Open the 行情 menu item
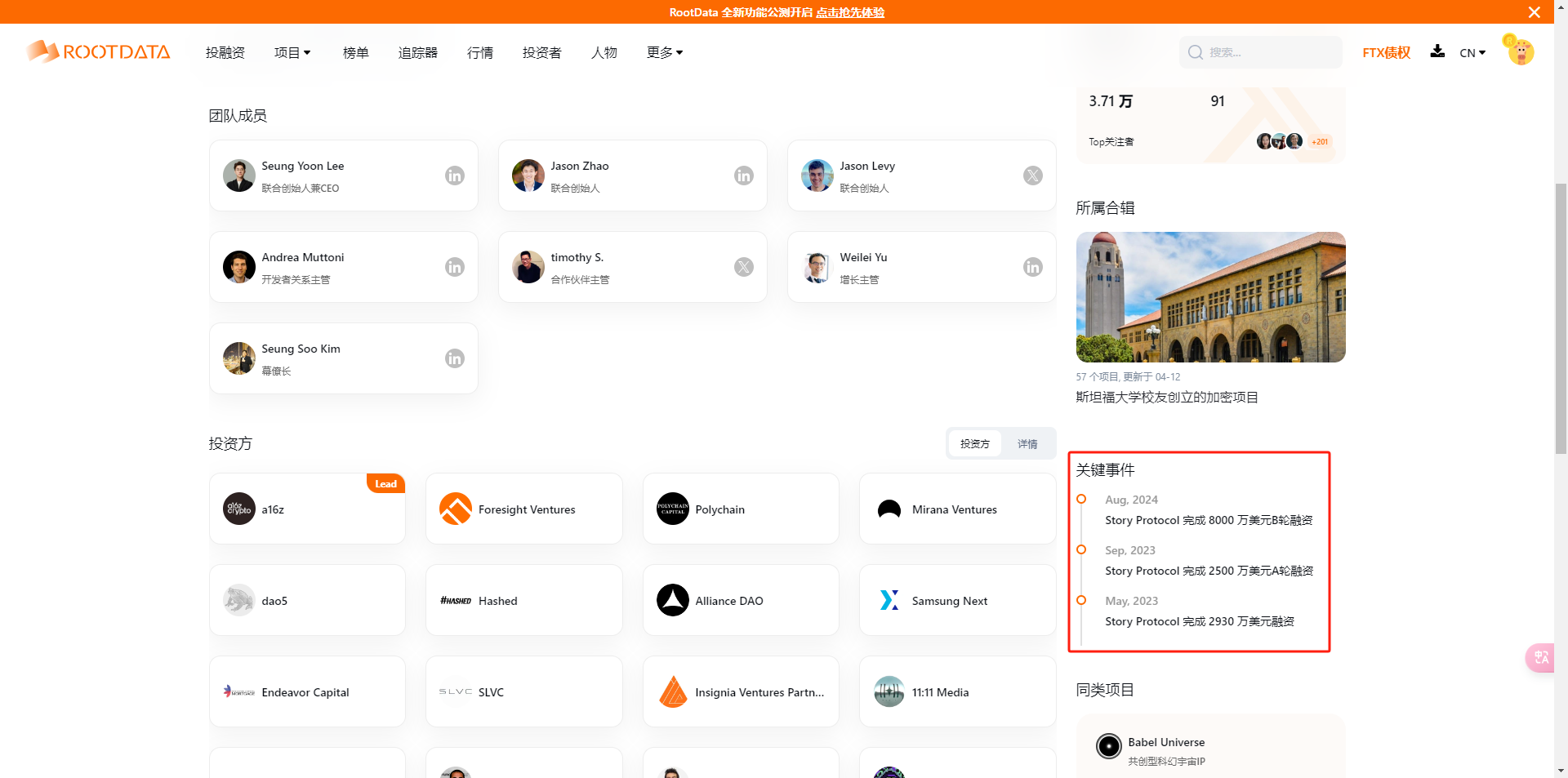The height and width of the screenshot is (778, 1568). click(480, 52)
